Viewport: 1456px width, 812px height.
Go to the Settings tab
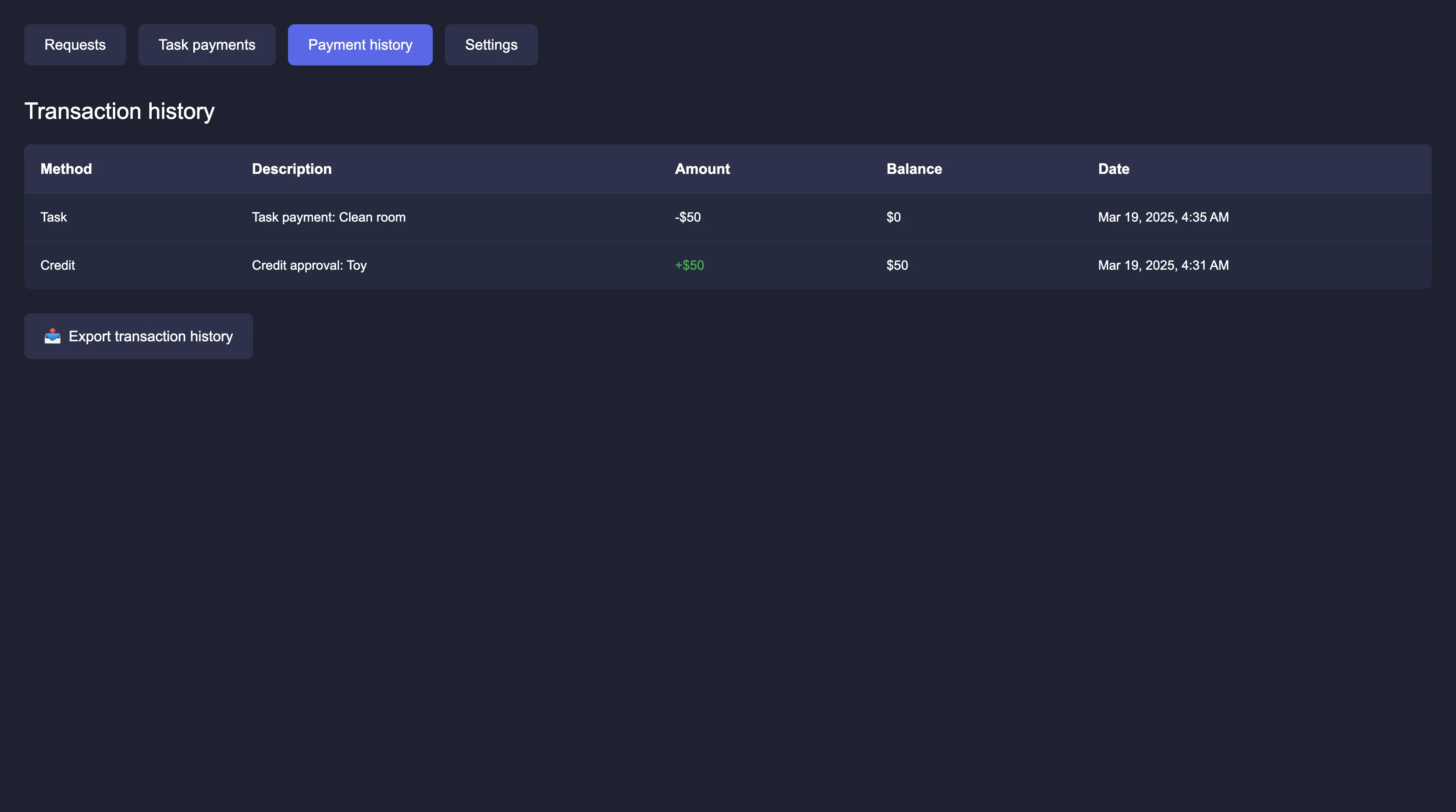(491, 44)
